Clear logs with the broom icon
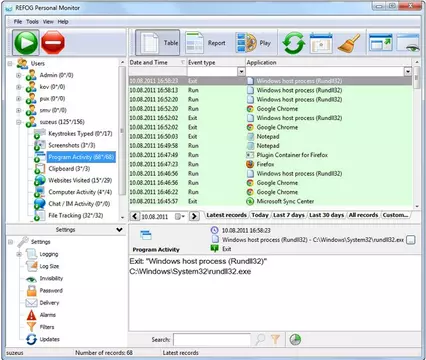 (x=349, y=43)
